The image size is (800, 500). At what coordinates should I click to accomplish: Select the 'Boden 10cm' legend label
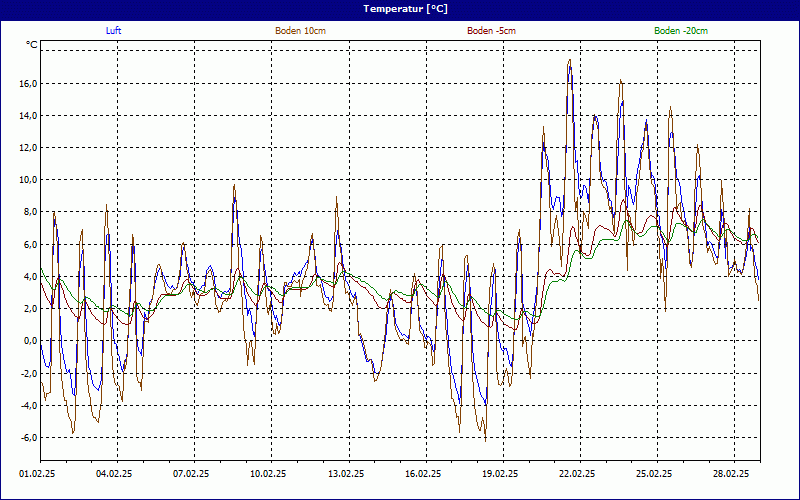(x=301, y=31)
